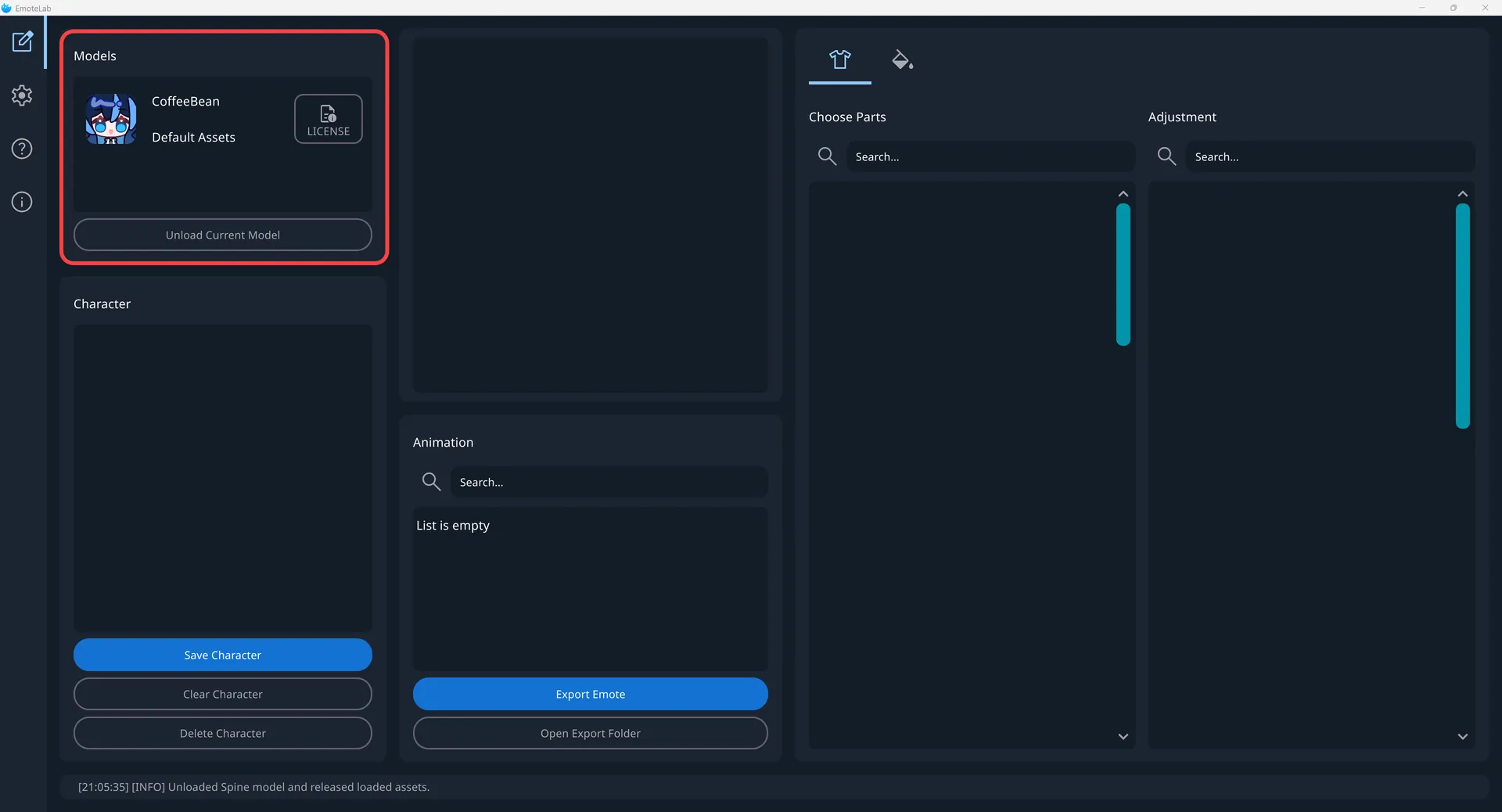The image size is (1502, 812).
Task: Open help via question mark icon
Action: pos(22,149)
